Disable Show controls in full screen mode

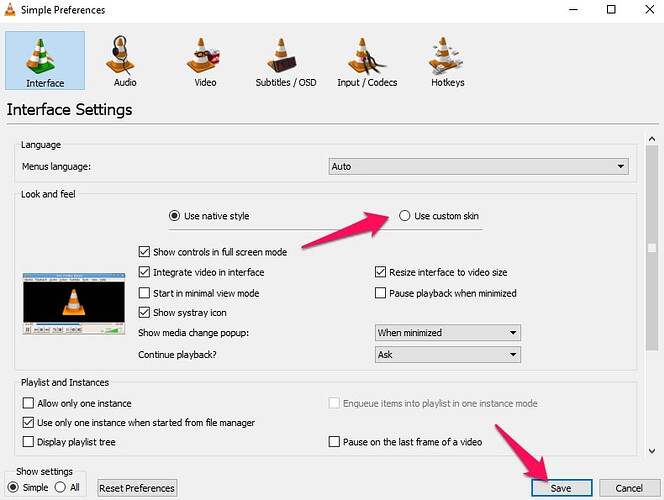pyautogui.click(x=145, y=252)
